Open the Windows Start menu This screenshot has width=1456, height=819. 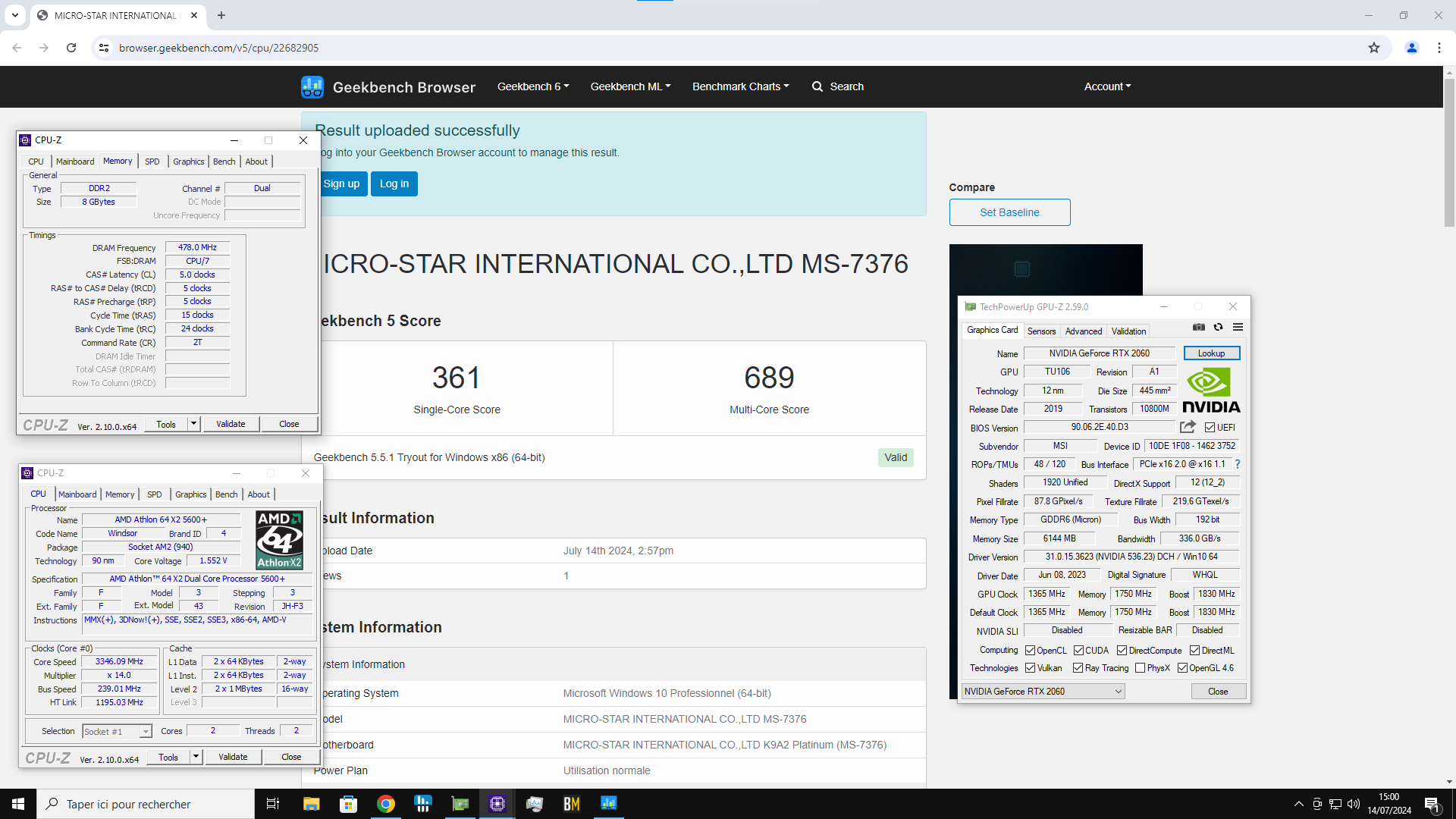pos(18,804)
